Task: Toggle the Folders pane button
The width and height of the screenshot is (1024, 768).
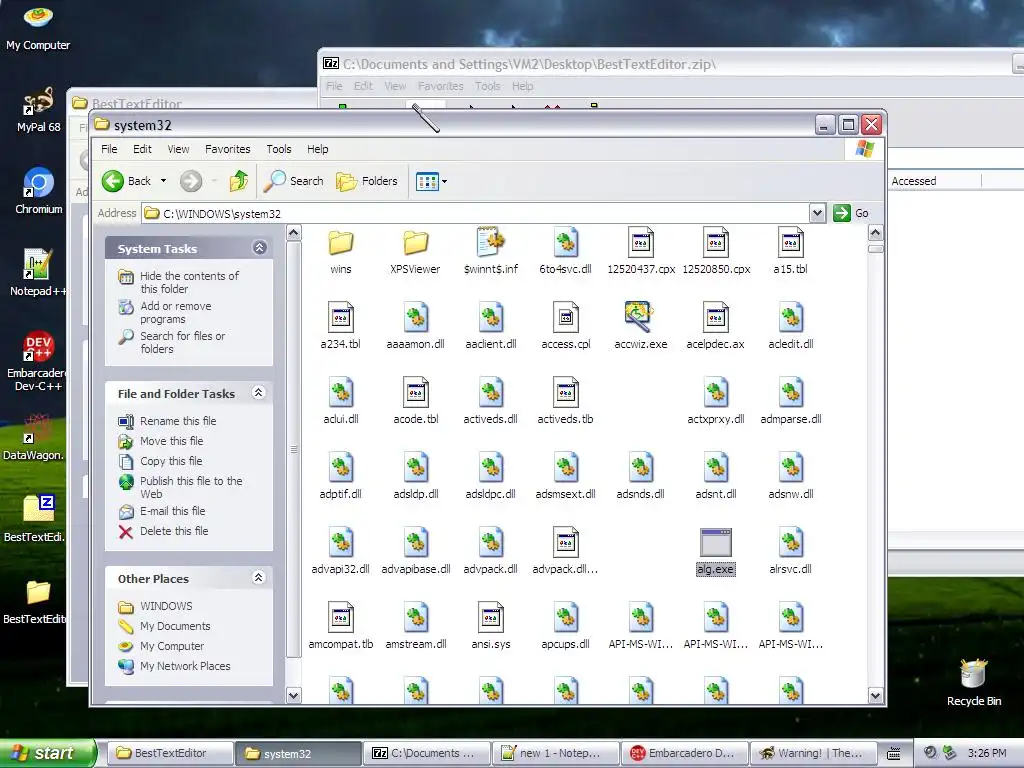Action: pos(366,181)
